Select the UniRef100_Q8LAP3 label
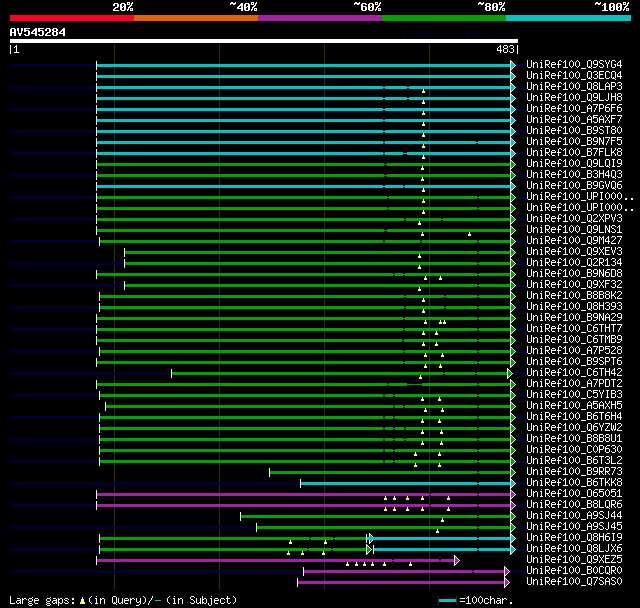The height and width of the screenshot is (608, 640). [574, 87]
